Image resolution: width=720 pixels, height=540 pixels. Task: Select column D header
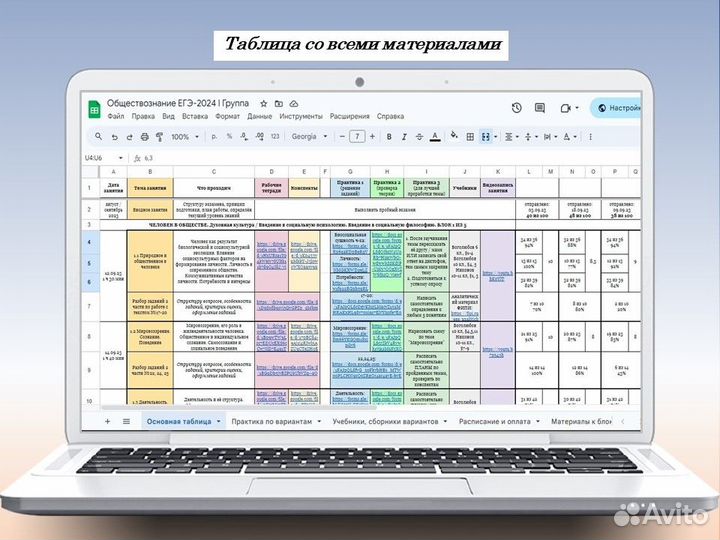coord(271,172)
